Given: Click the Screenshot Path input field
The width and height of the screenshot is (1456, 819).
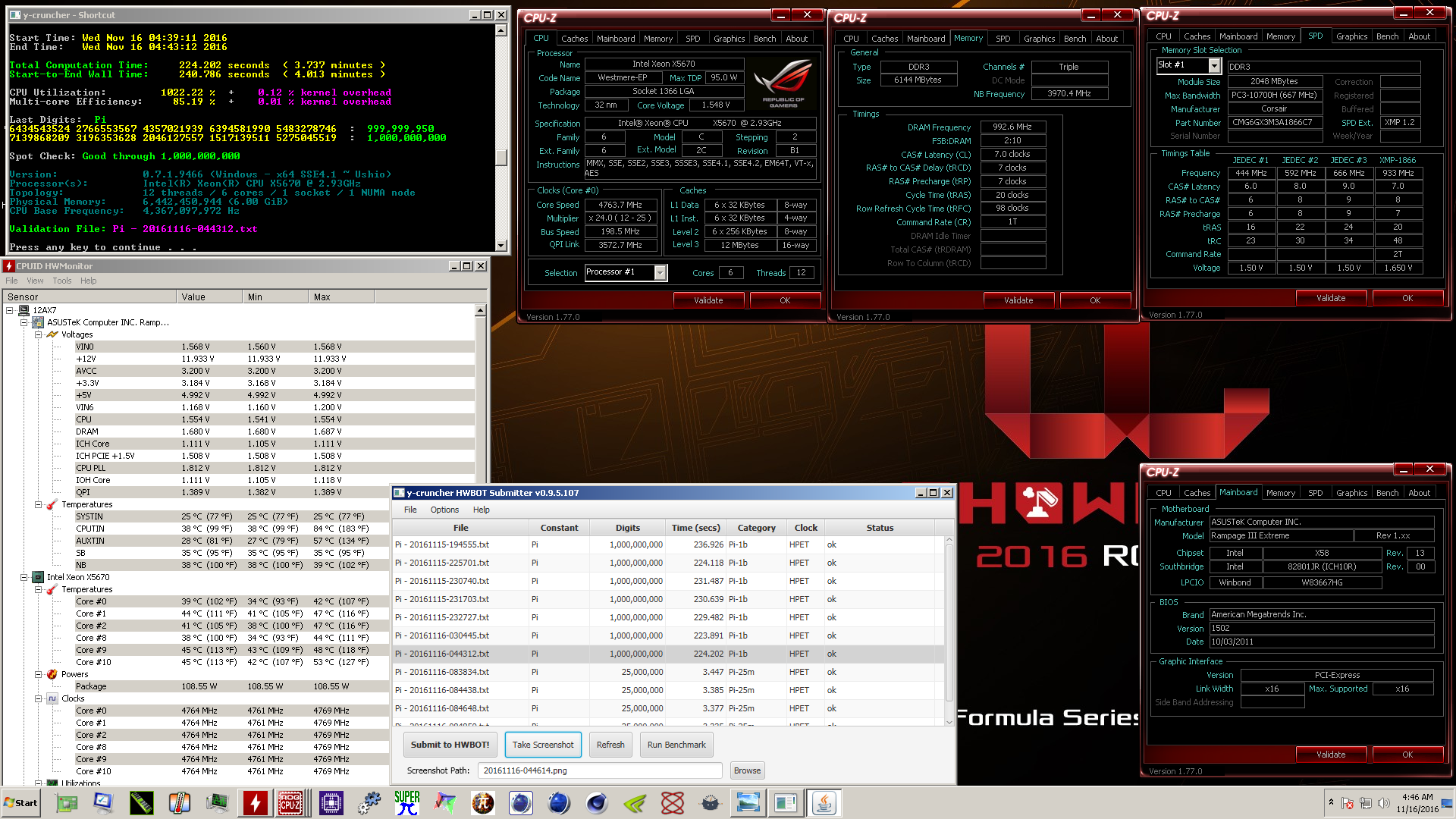Looking at the screenshot, I should pyautogui.click(x=600, y=770).
